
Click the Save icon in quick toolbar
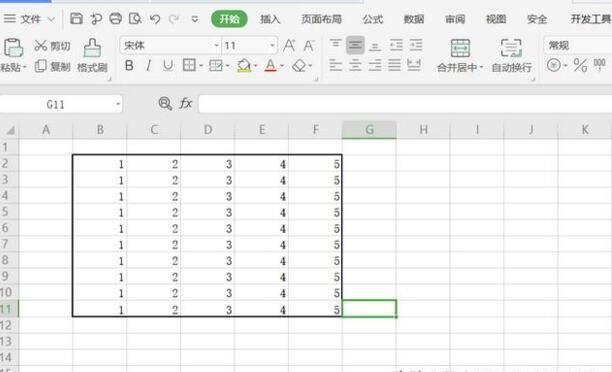76,18
